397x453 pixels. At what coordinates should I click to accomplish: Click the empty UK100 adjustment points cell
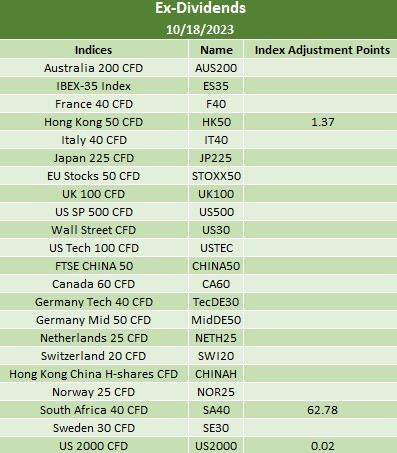(322, 194)
